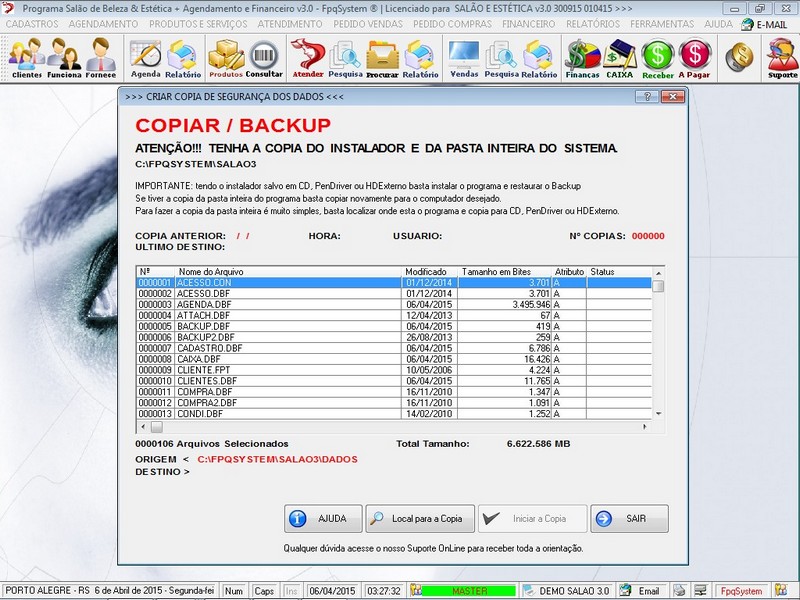Click file list scroll up arrow
This screenshot has width=800, height=600.
point(658,273)
